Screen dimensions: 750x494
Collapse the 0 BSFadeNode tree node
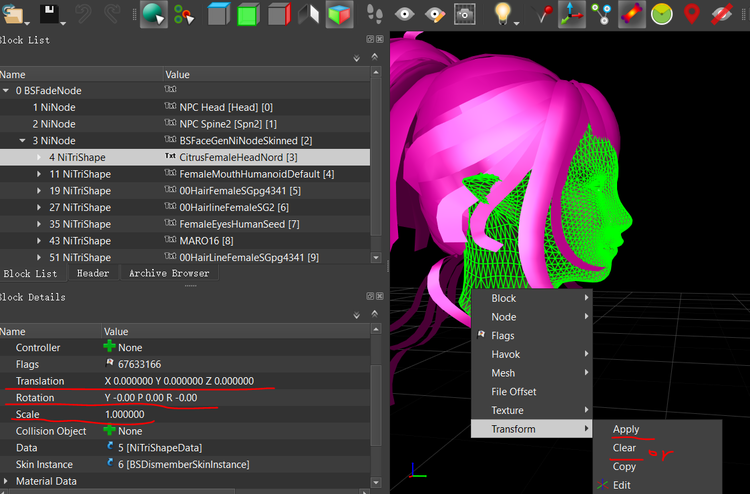point(6,90)
